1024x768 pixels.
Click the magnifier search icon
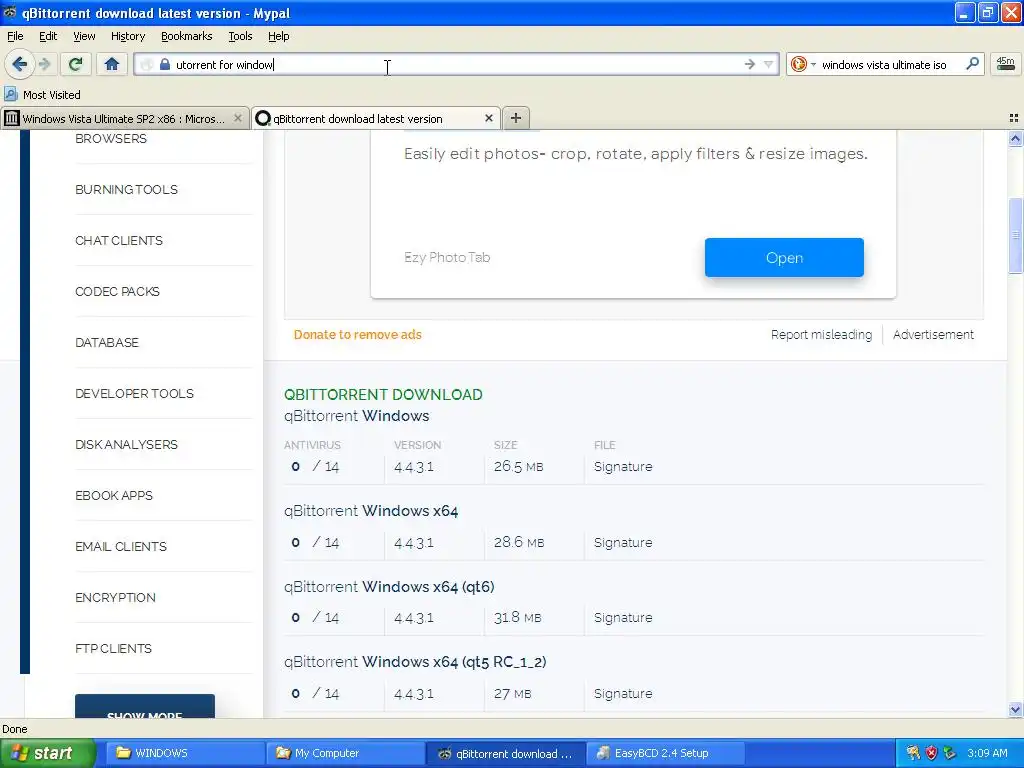coord(972,63)
